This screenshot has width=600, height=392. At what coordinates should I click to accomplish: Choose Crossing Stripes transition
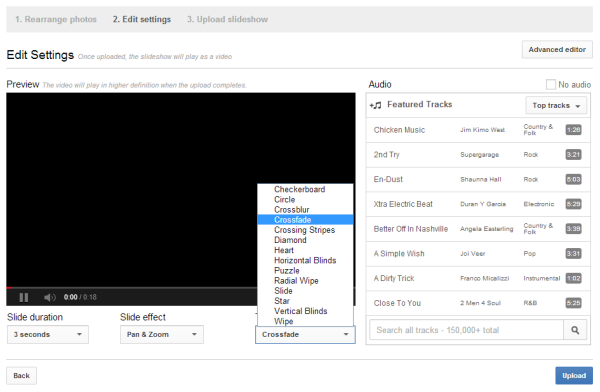[x=305, y=230]
